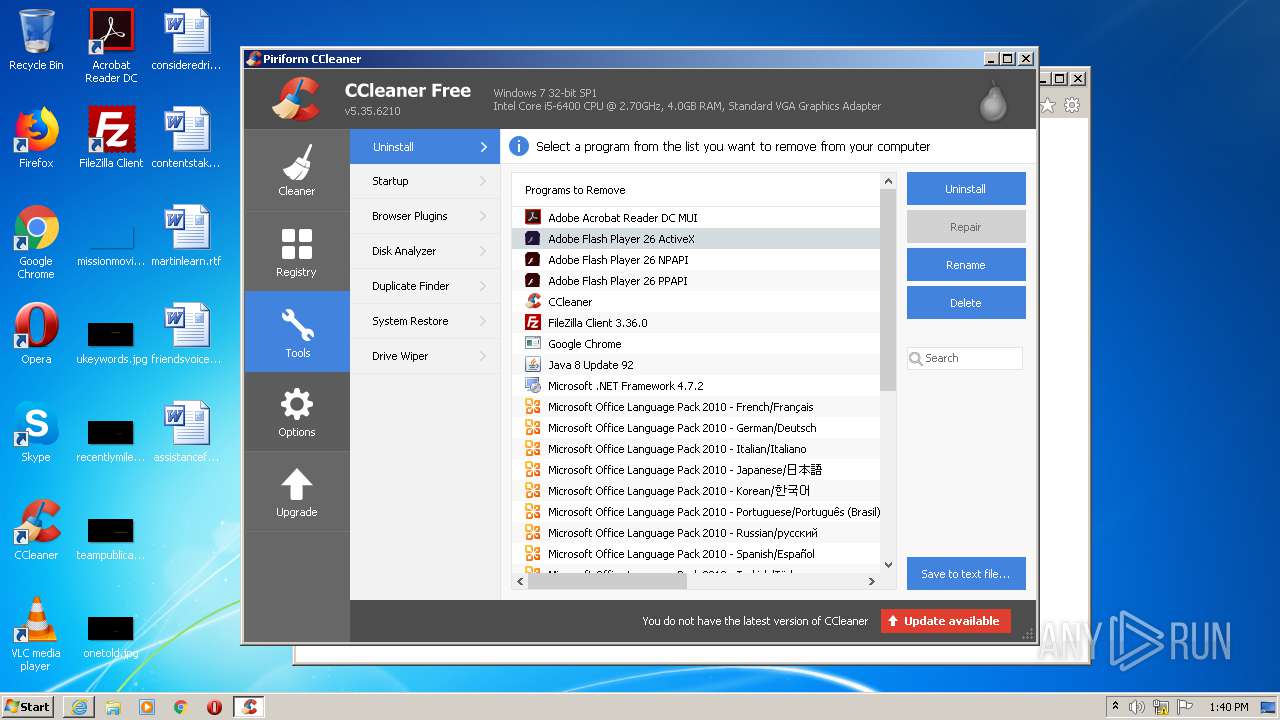Open VLC media player desktop shortcut
Viewport: 1280px width, 720px height.
click(x=36, y=634)
